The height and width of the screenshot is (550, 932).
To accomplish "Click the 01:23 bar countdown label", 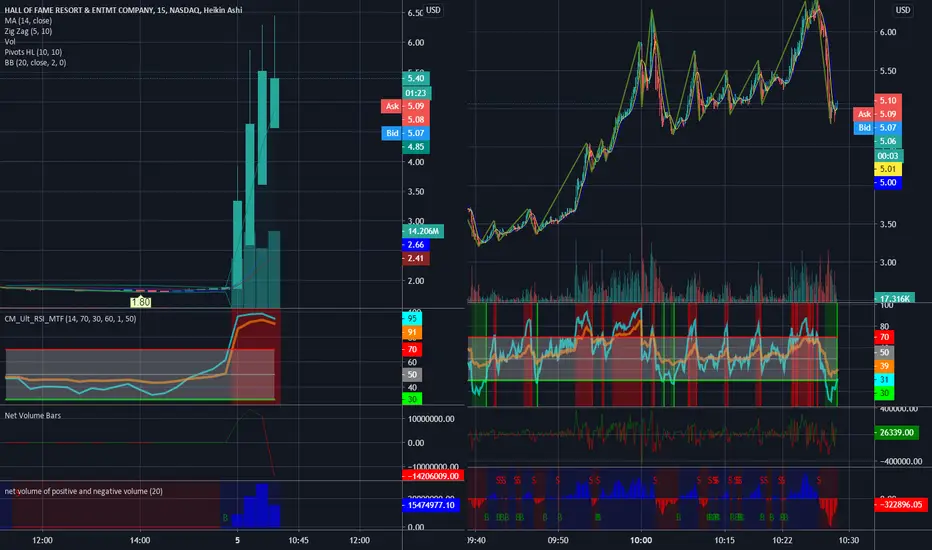I will tap(415, 93).
